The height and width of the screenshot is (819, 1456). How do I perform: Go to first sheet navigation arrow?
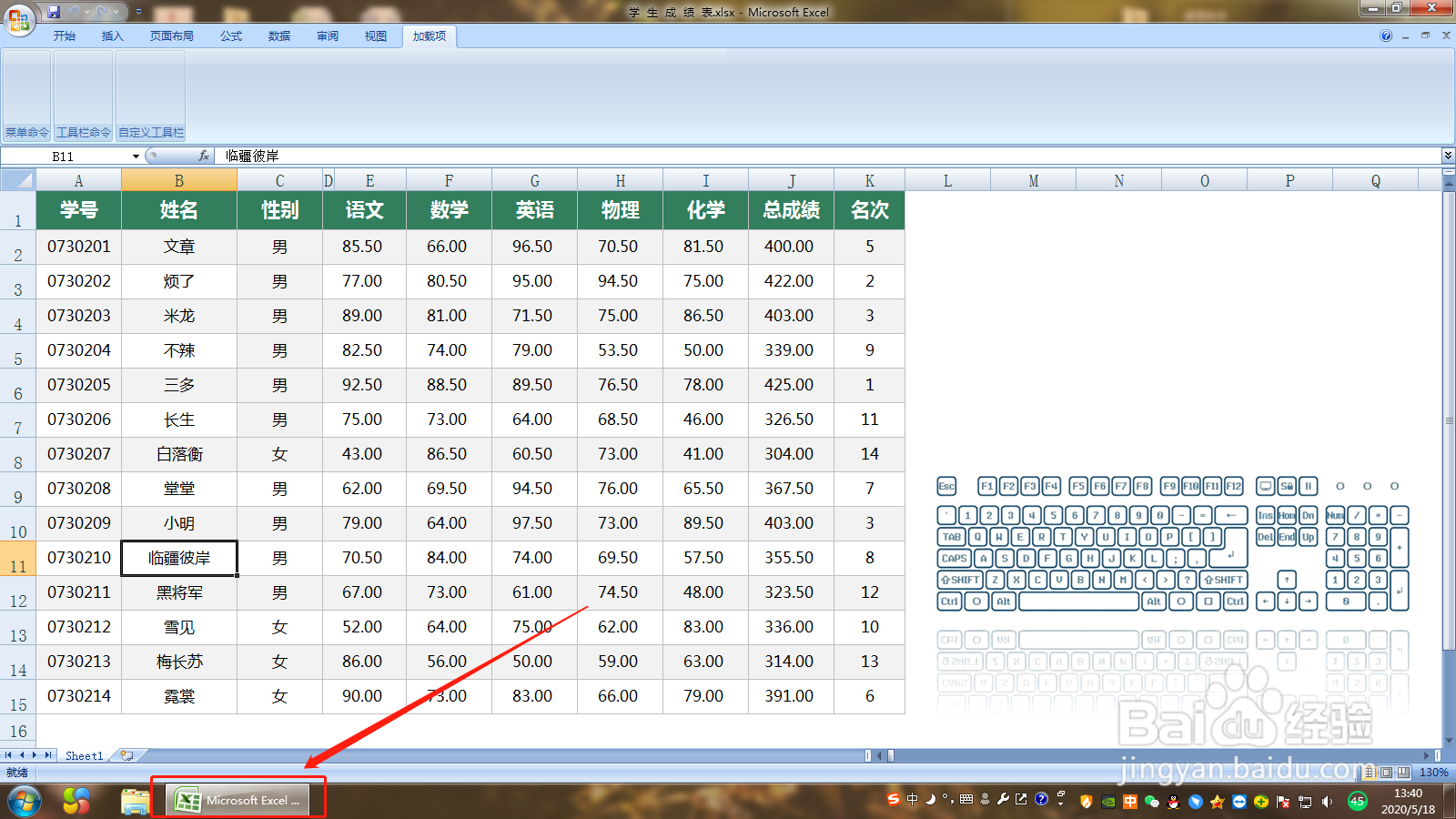8,755
